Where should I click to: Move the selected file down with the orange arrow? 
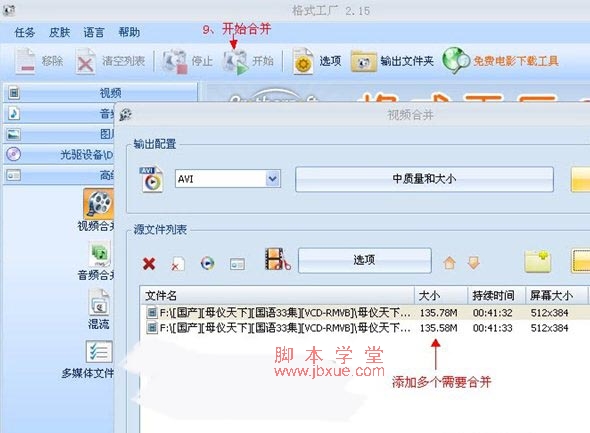pyautogui.click(x=474, y=263)
